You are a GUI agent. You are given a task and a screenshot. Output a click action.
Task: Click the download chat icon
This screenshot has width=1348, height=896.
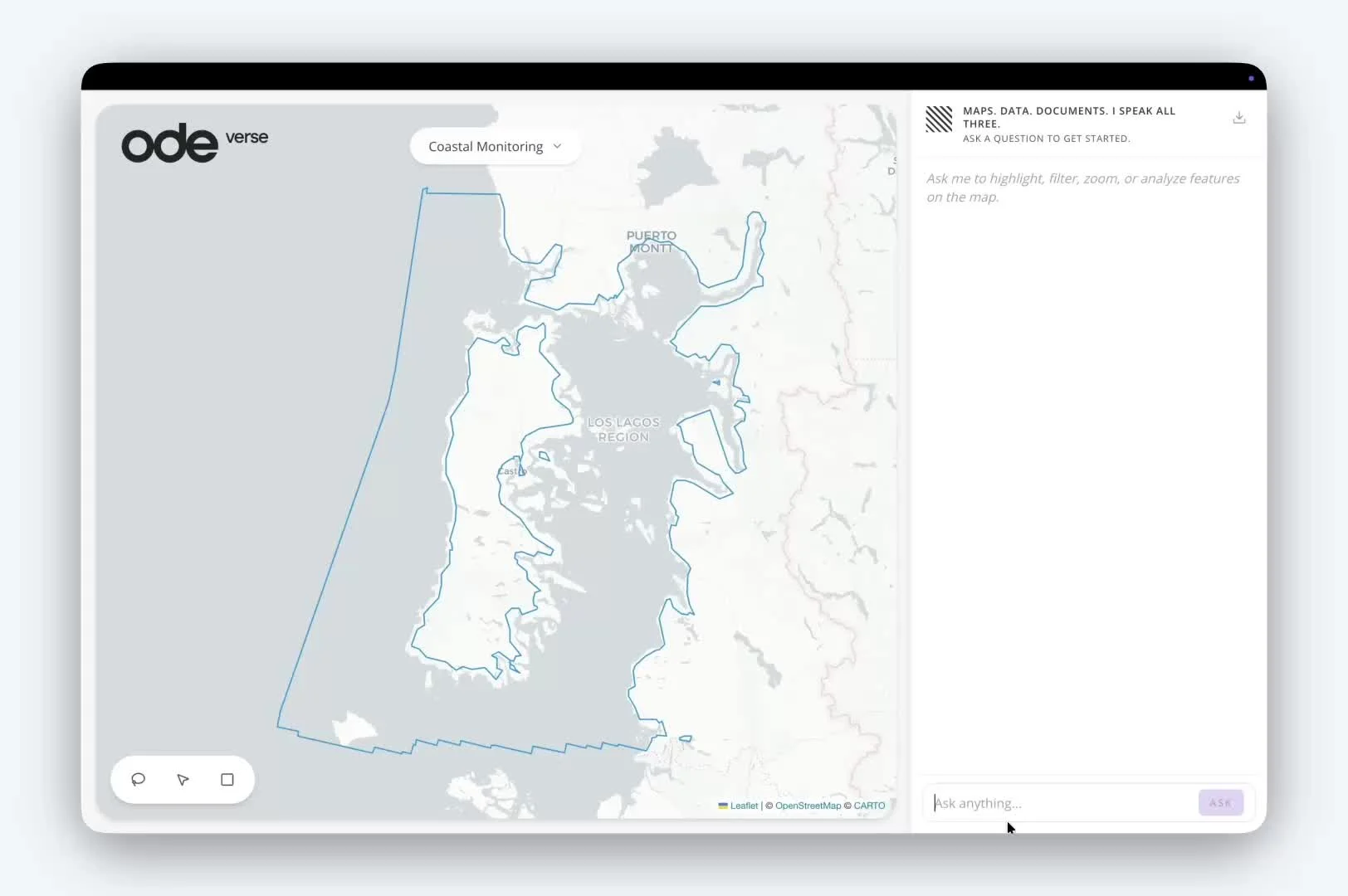tap(1238, 118)
